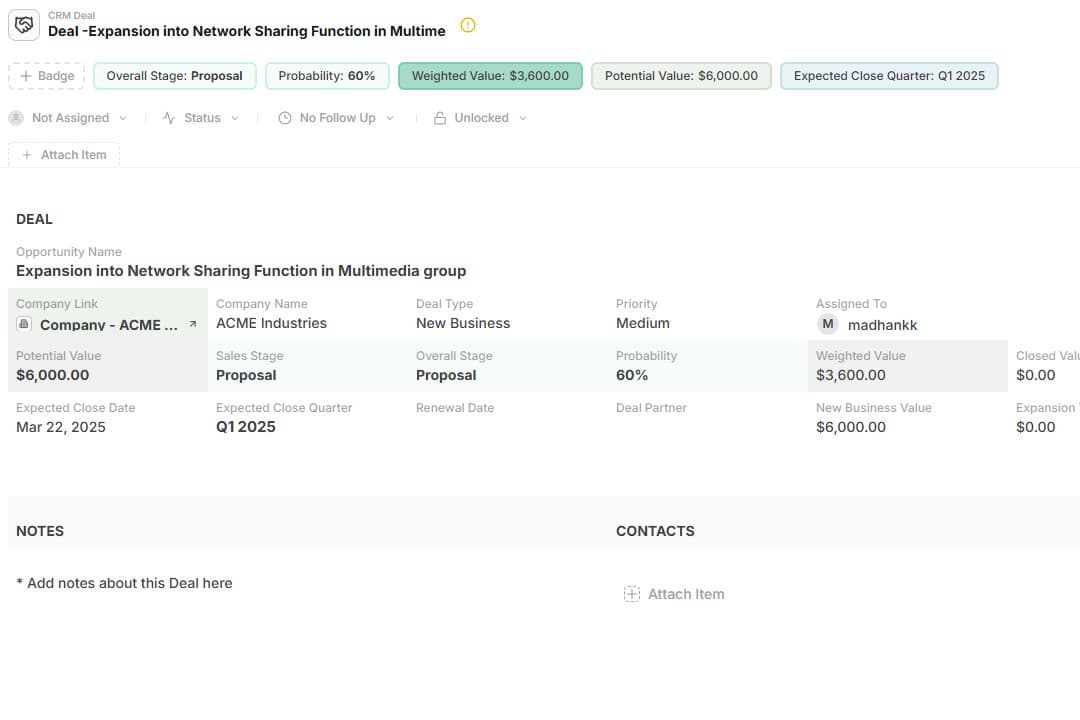Click the New Business deal type
Screen dimensions: 1080x720
click(463, 323)
